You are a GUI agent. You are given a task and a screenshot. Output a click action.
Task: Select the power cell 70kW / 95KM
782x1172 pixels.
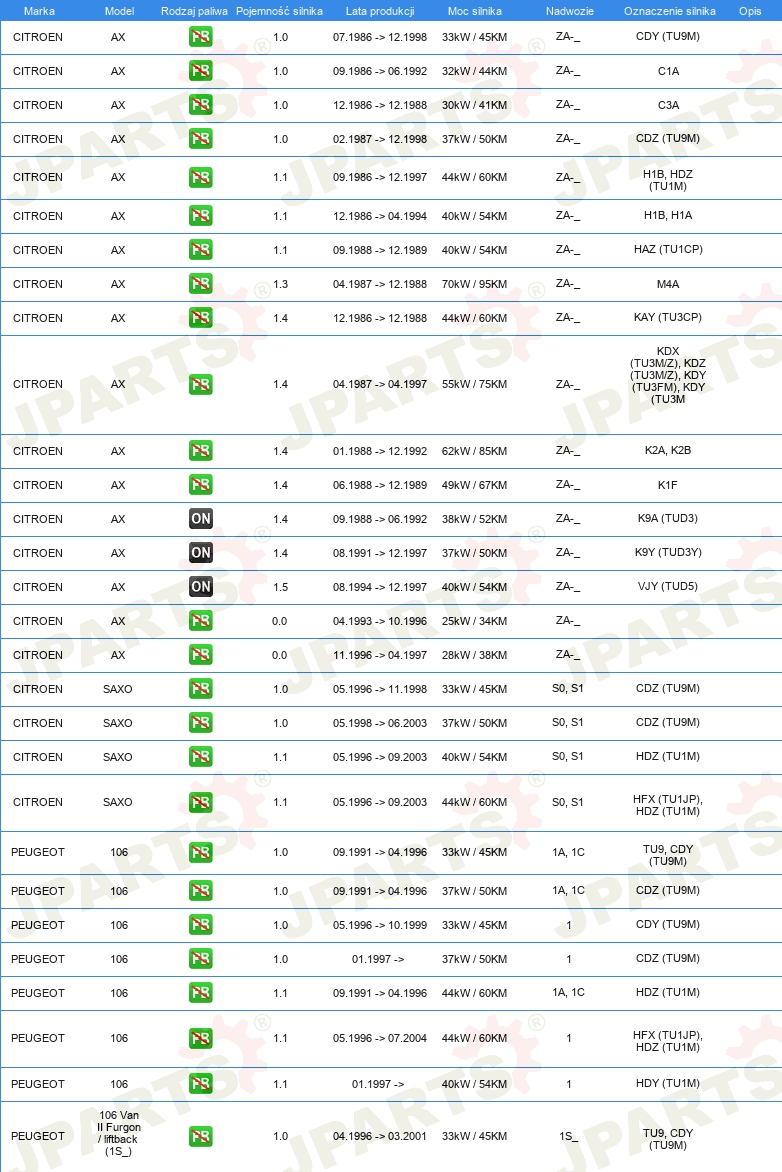coord(474,284)
